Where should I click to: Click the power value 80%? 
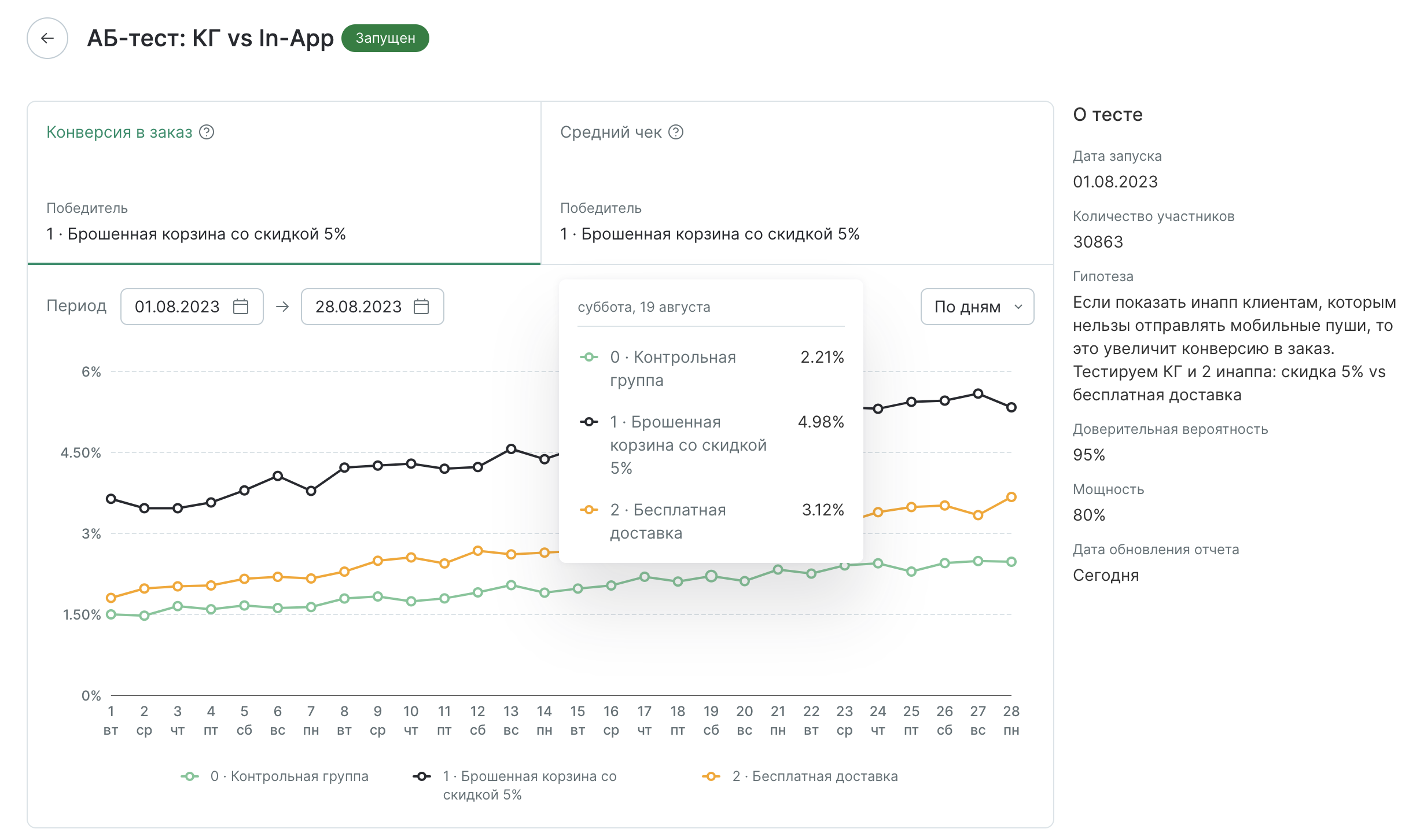click(x=1089, y=515)
